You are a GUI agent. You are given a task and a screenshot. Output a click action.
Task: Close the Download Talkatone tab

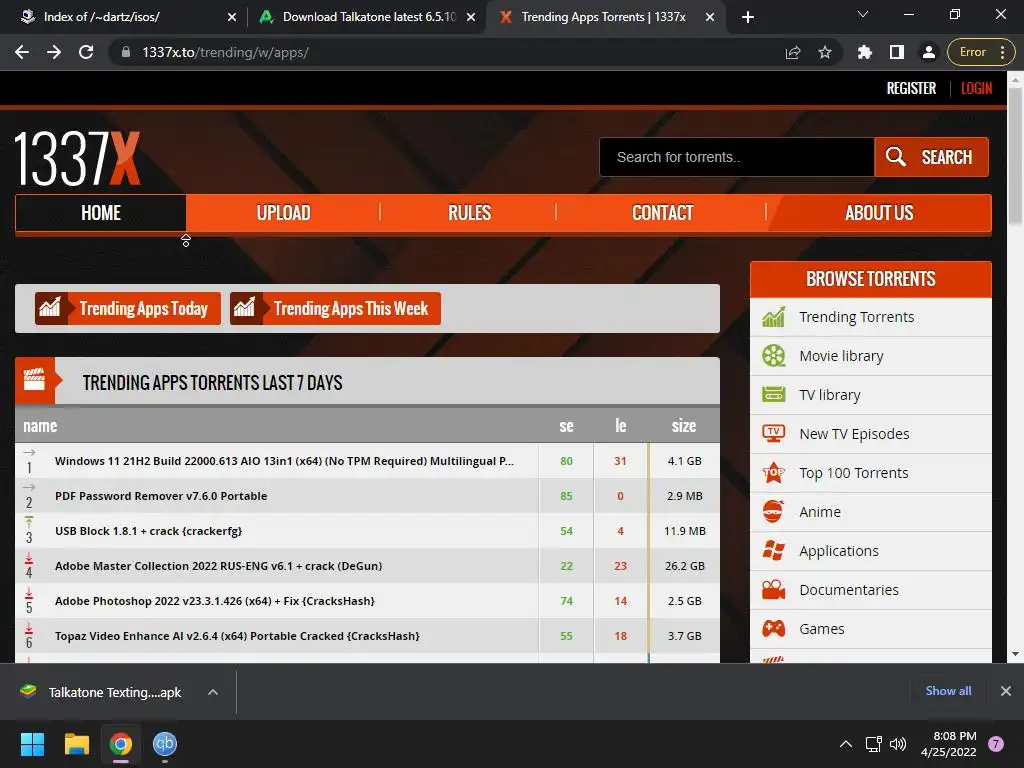pyautogui.click(x=471, y=17)
